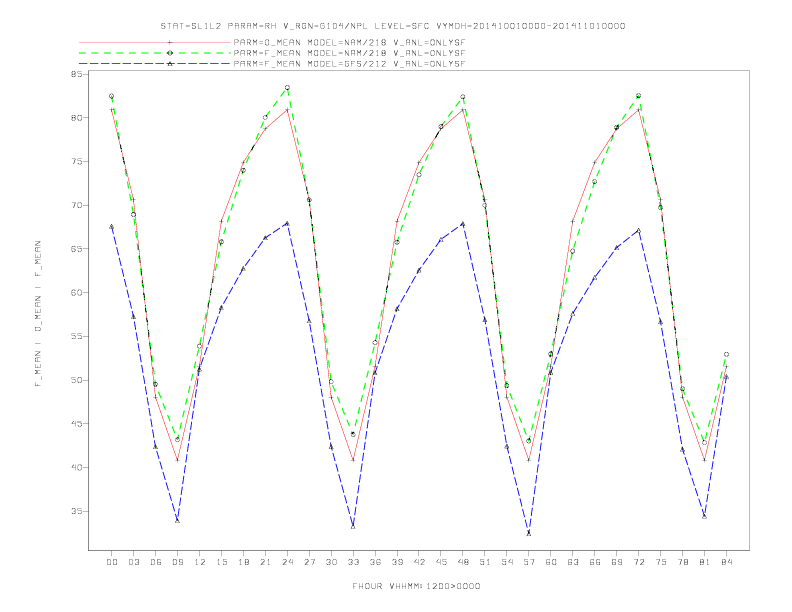792x612 pixels.
Task: Click x-axis tick label 54
Action: coord(507,562)
